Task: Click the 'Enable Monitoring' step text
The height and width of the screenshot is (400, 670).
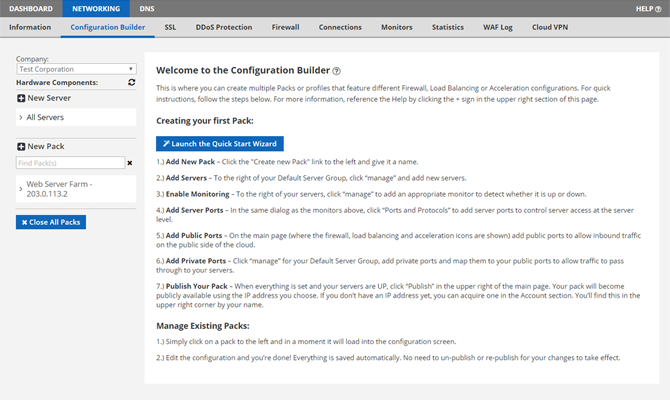Action: (197, 194)
